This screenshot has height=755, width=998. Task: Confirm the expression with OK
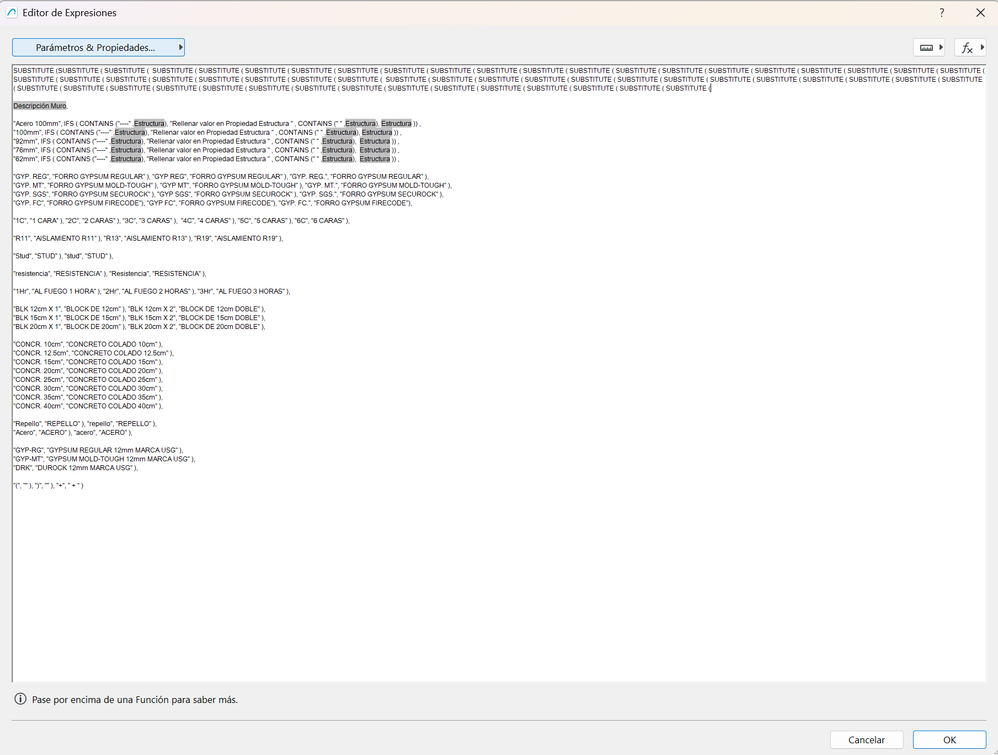pos(949,740)
